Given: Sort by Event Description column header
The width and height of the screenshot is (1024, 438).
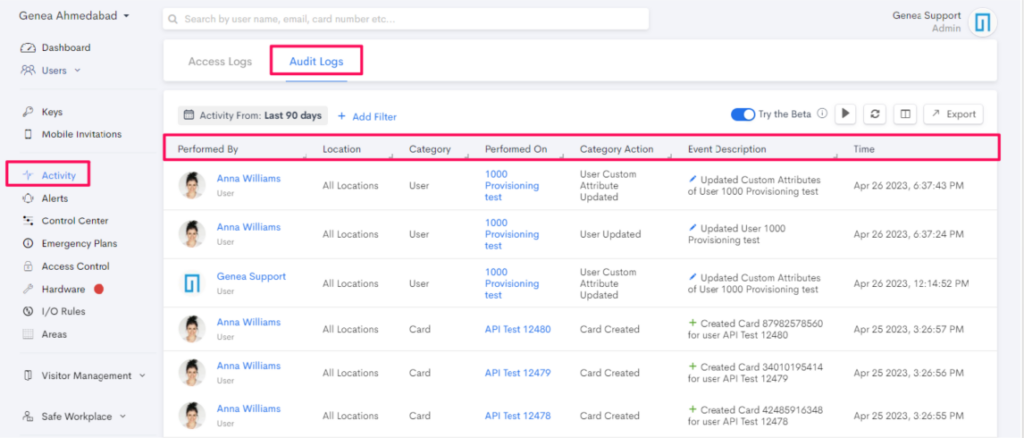Looking at the screenshot, I should tap(727, 149).
